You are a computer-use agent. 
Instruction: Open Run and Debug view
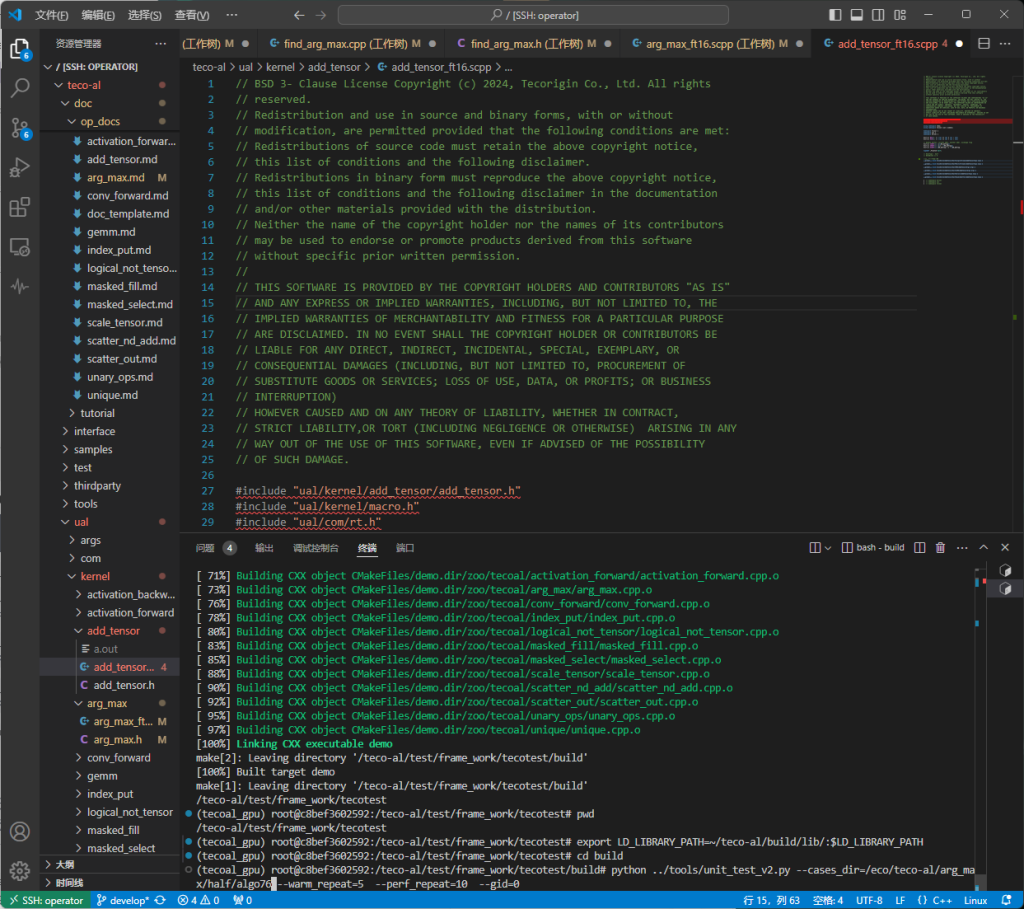19,168
